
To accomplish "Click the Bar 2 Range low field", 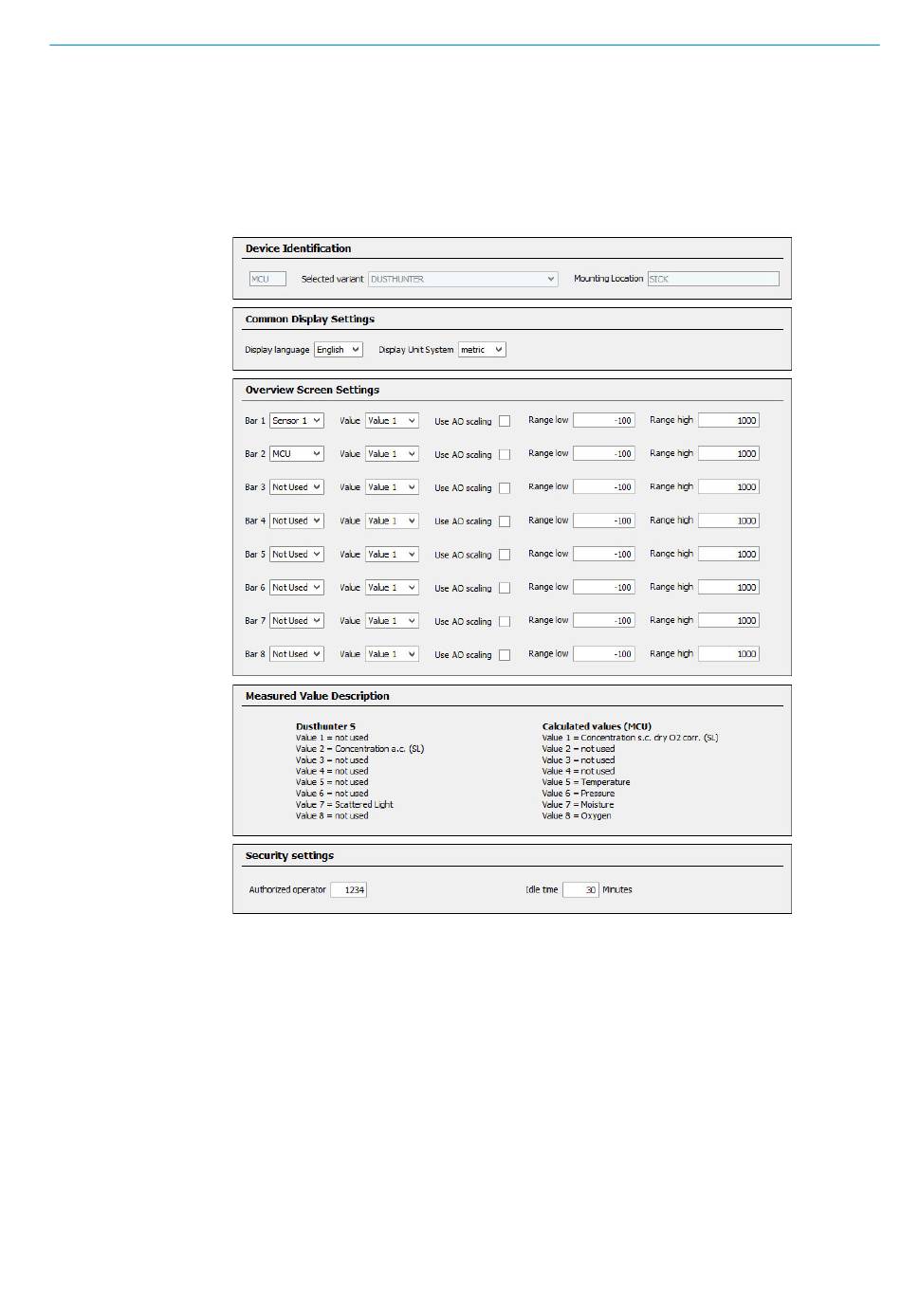I will point(603,454).
